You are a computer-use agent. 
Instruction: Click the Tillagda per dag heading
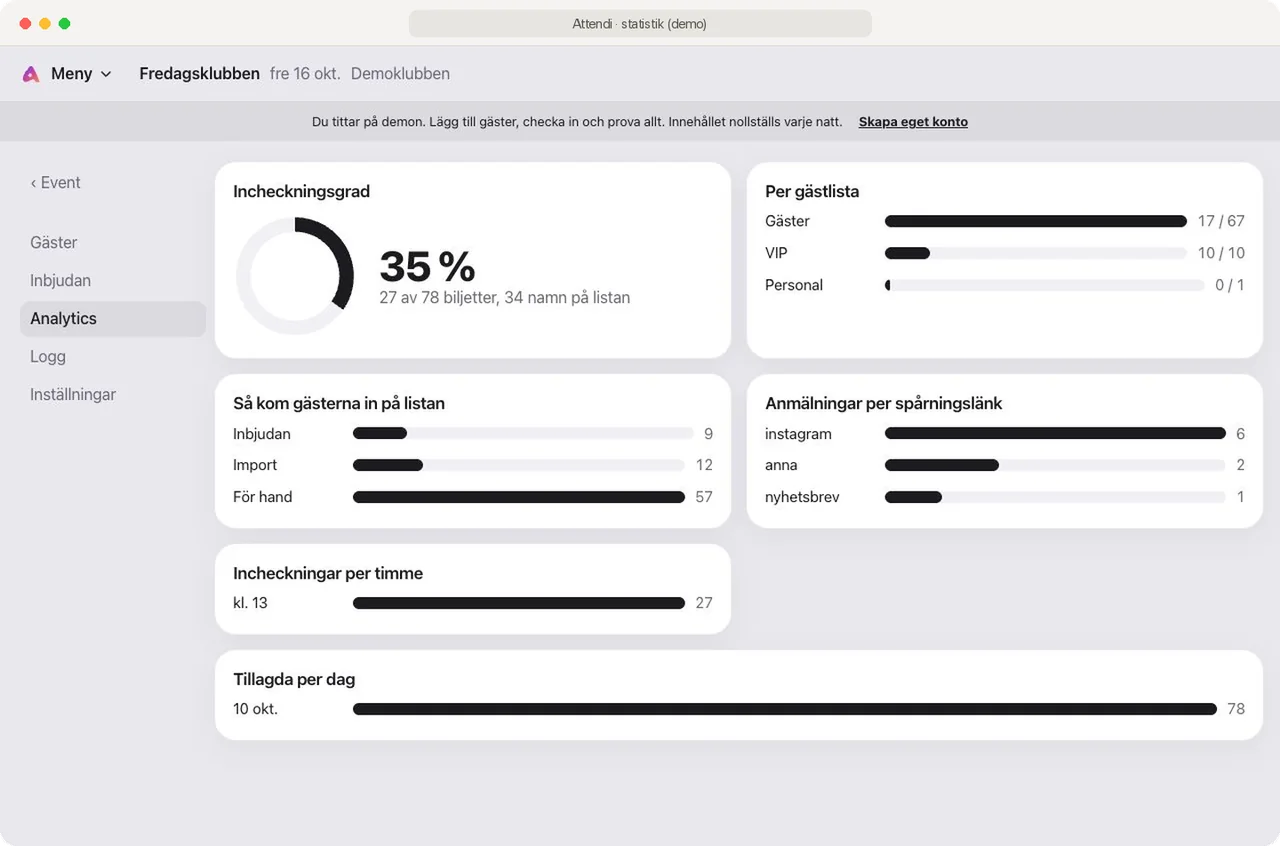click(x=294, y=679)
